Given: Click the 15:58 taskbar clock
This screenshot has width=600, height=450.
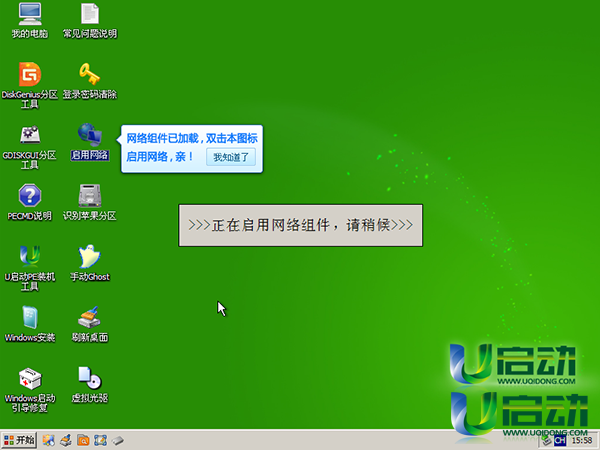Looking at the screenshot, I should [x=582, y=441].
